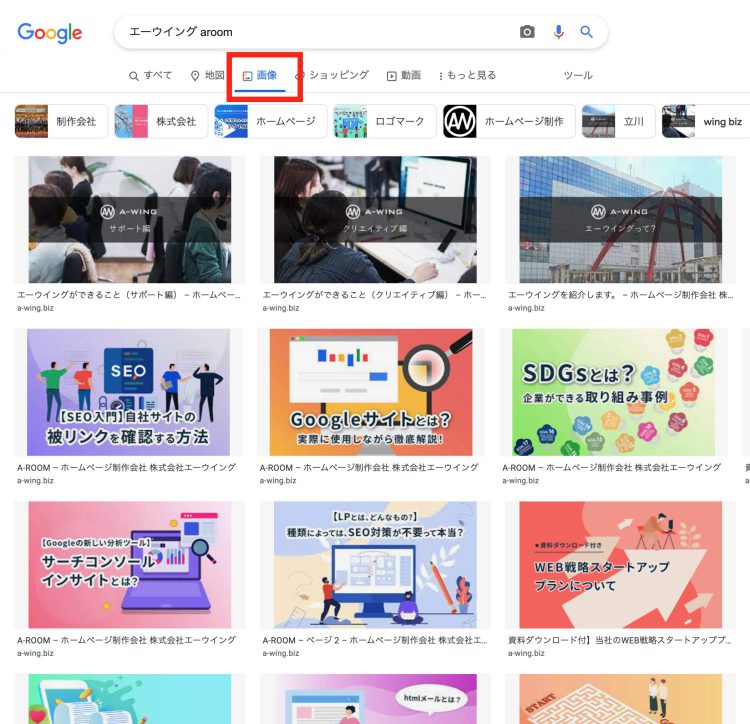This screenshot has width=750, height=724.
Task: Switch to the 地図 tab
Action: click(208, 76)
